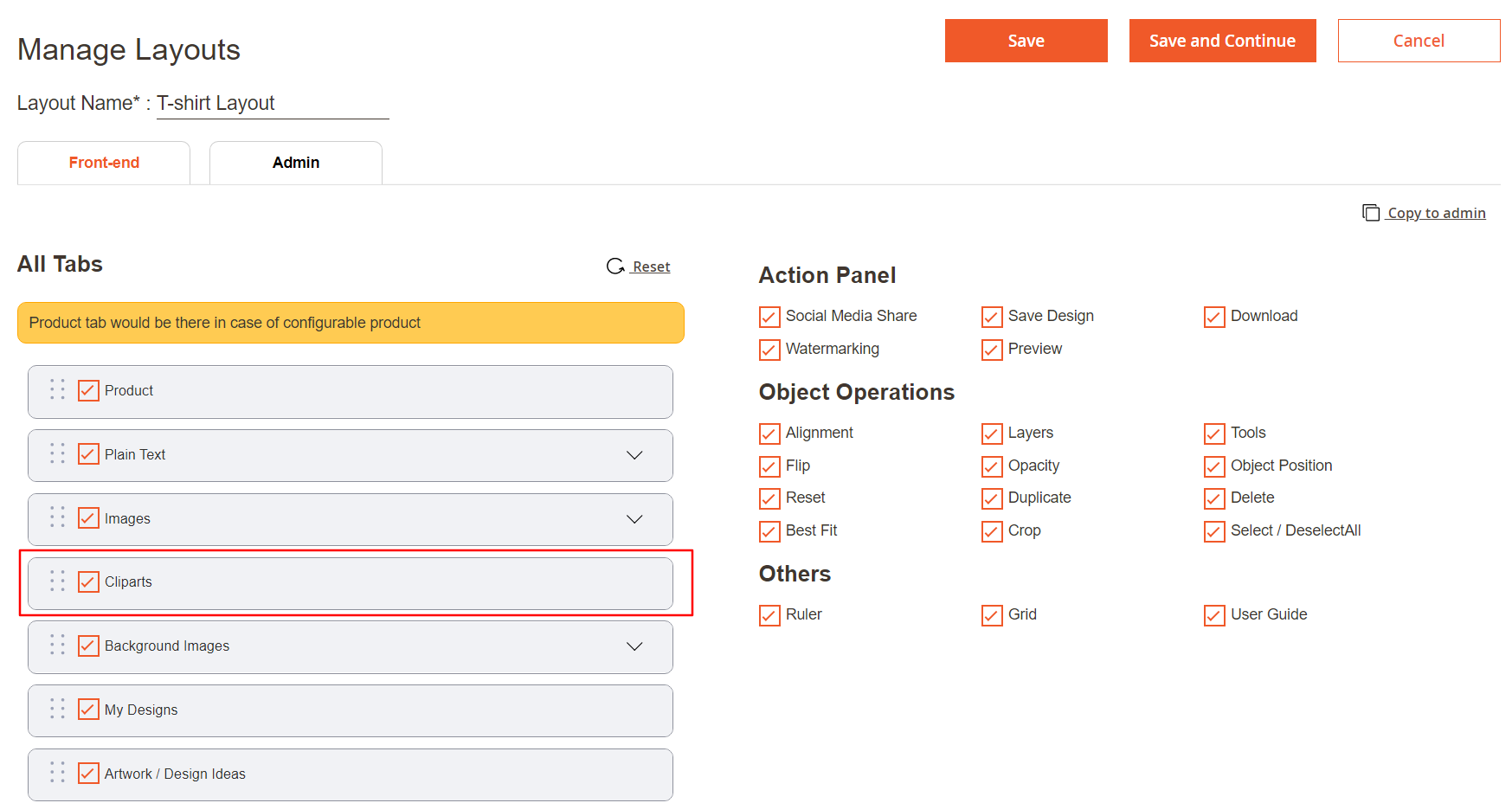Expand the Plain Text tab options

[634, 455]
